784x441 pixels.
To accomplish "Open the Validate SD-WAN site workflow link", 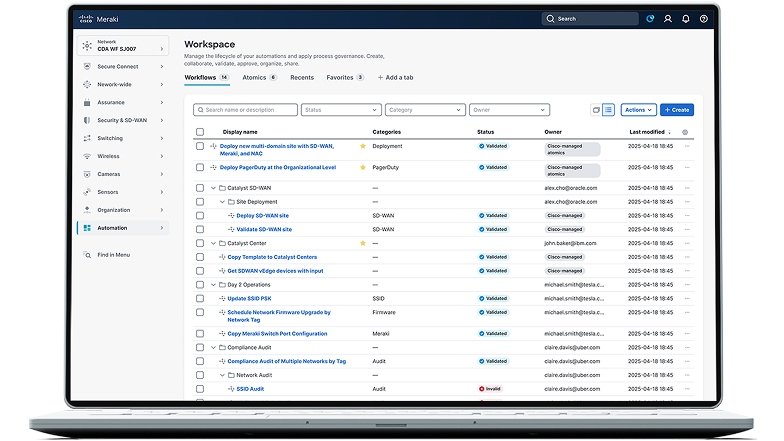I will 264,229.
